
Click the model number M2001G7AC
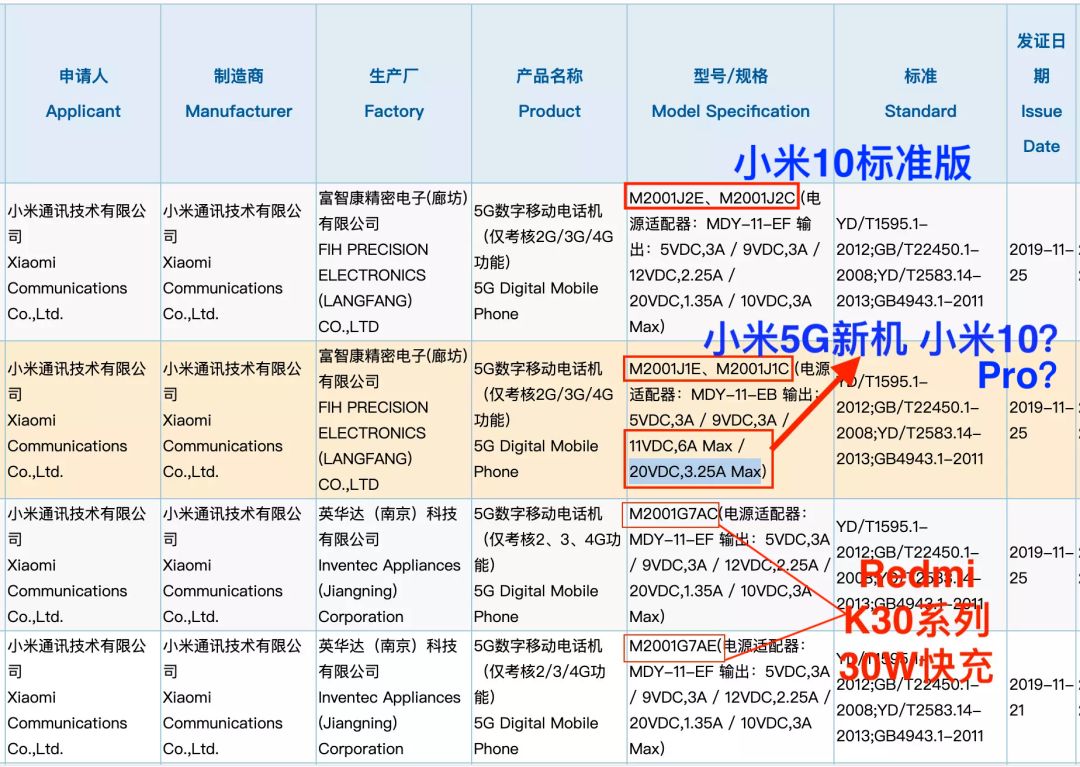click(x=673, y=514)
